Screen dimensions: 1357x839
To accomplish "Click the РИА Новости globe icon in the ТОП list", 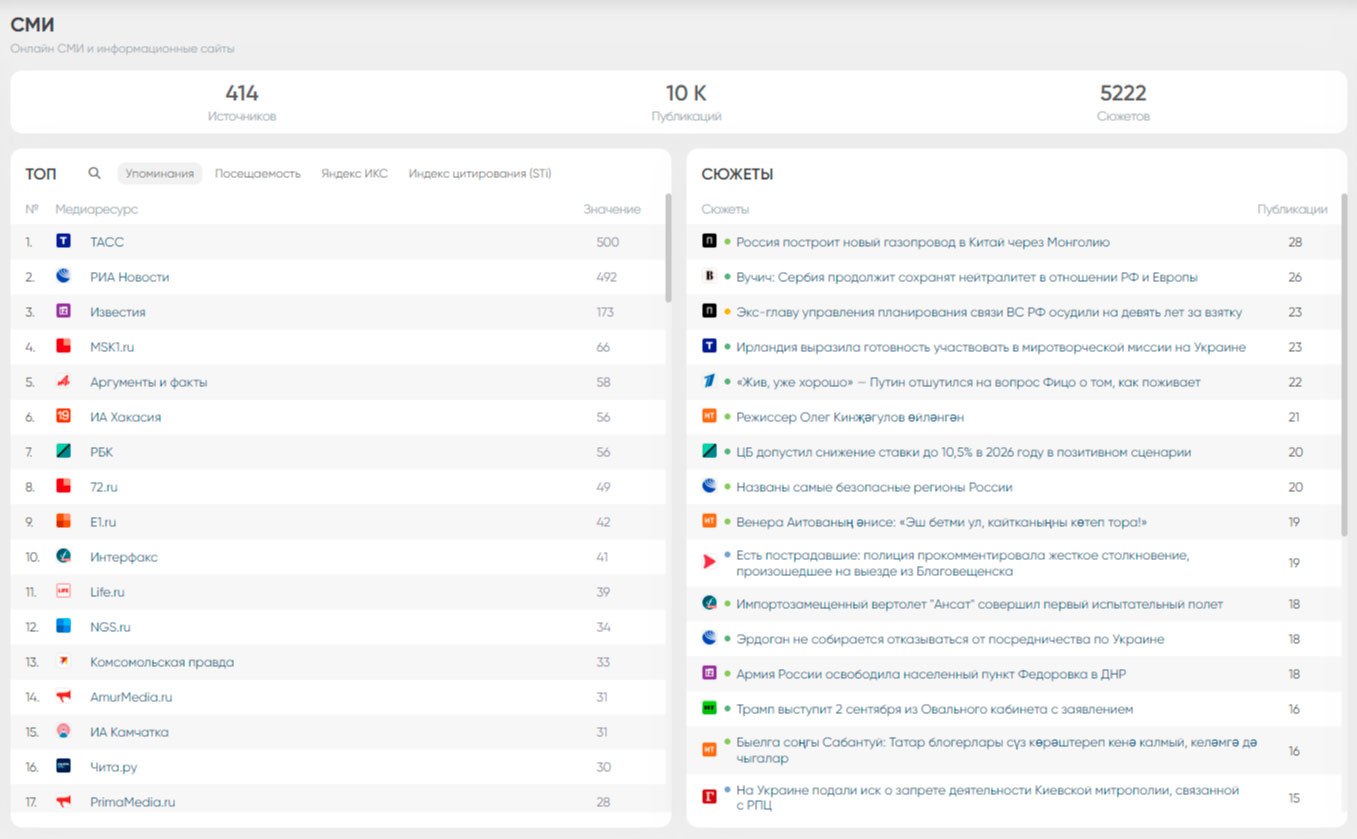I will click(x=63, y=276).
